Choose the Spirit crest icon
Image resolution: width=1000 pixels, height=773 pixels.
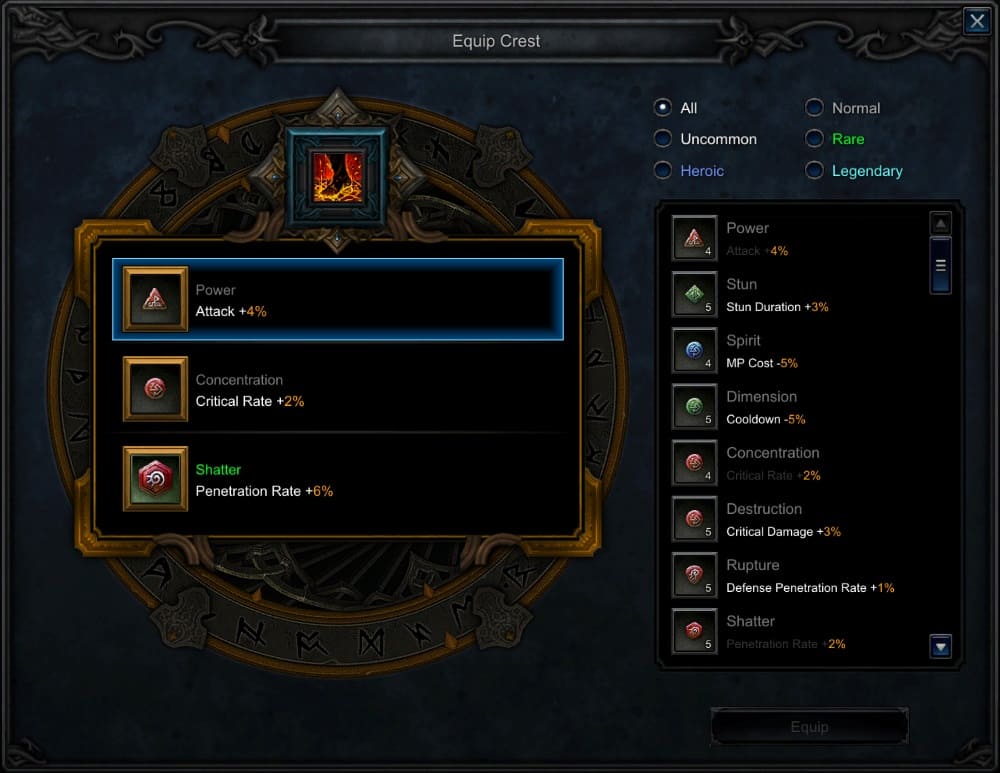695,350
